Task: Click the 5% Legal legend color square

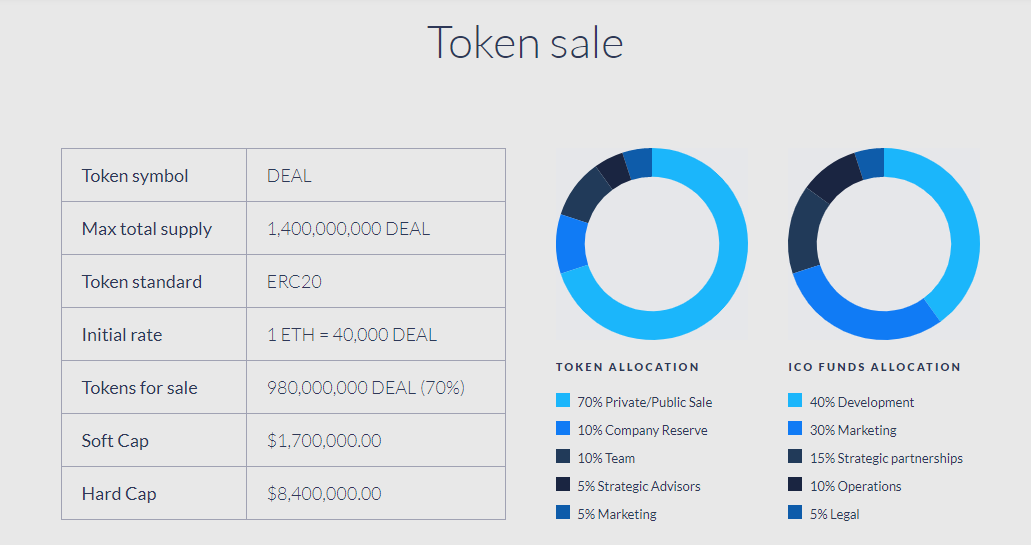Action: pyautogui.click(x=795, y=512)
